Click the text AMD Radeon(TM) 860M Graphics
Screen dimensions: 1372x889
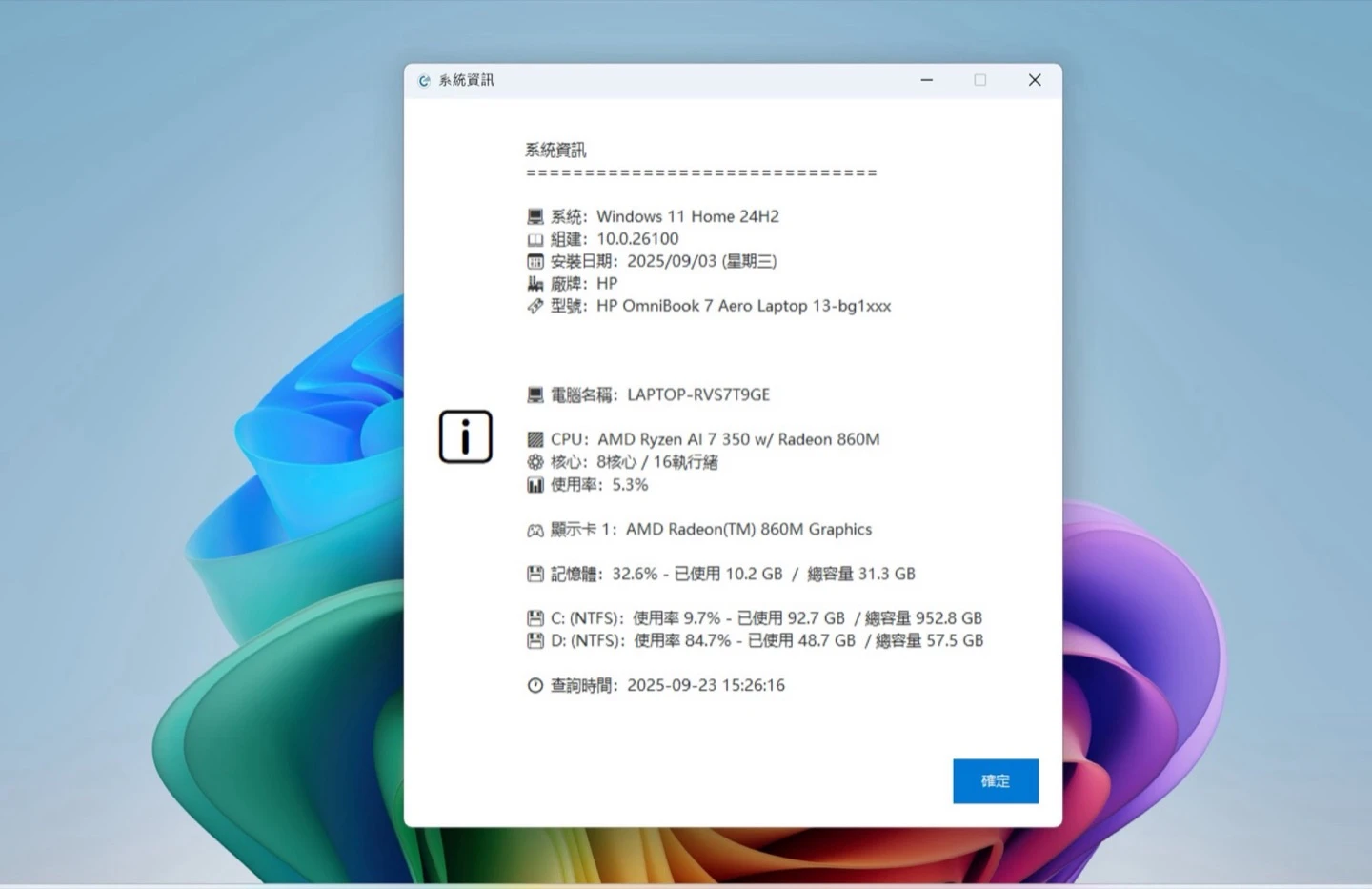[x=749, y=529]
